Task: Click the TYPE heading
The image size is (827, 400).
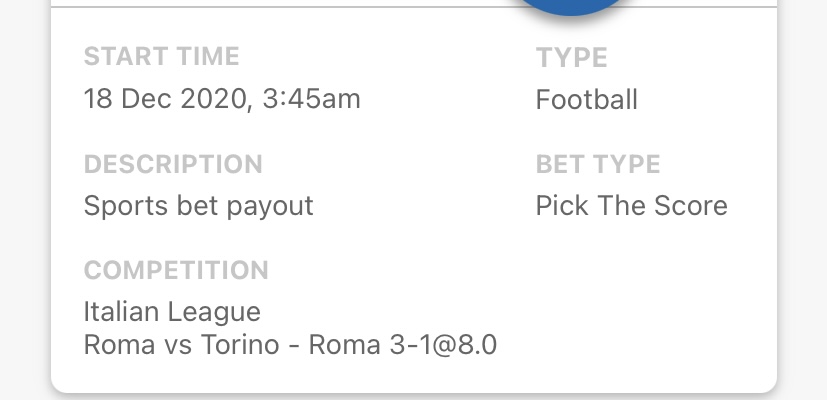Action: 572,57
